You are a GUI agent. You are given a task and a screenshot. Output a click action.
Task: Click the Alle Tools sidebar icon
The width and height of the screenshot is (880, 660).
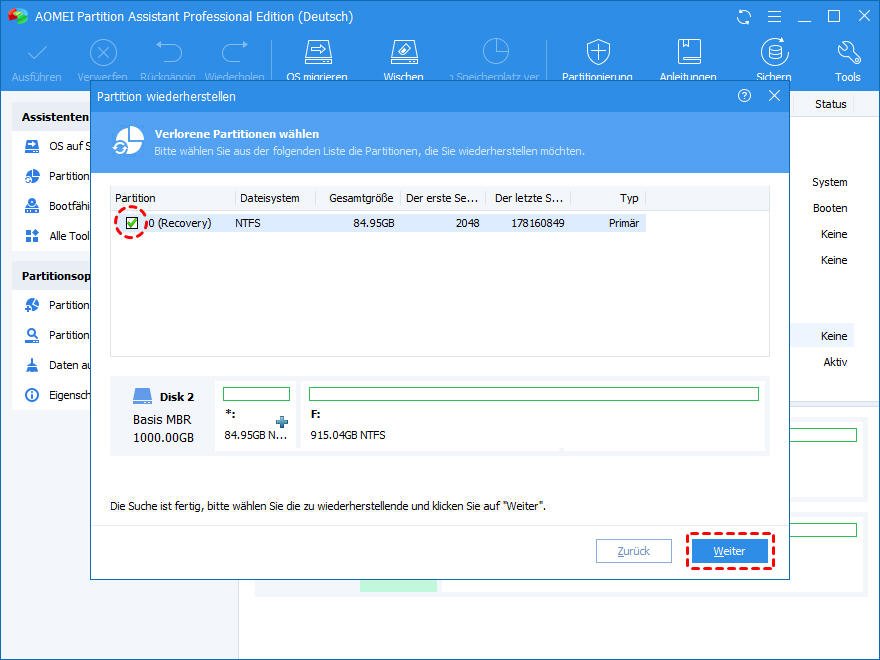pyautogui.click(x=32, y=236)
